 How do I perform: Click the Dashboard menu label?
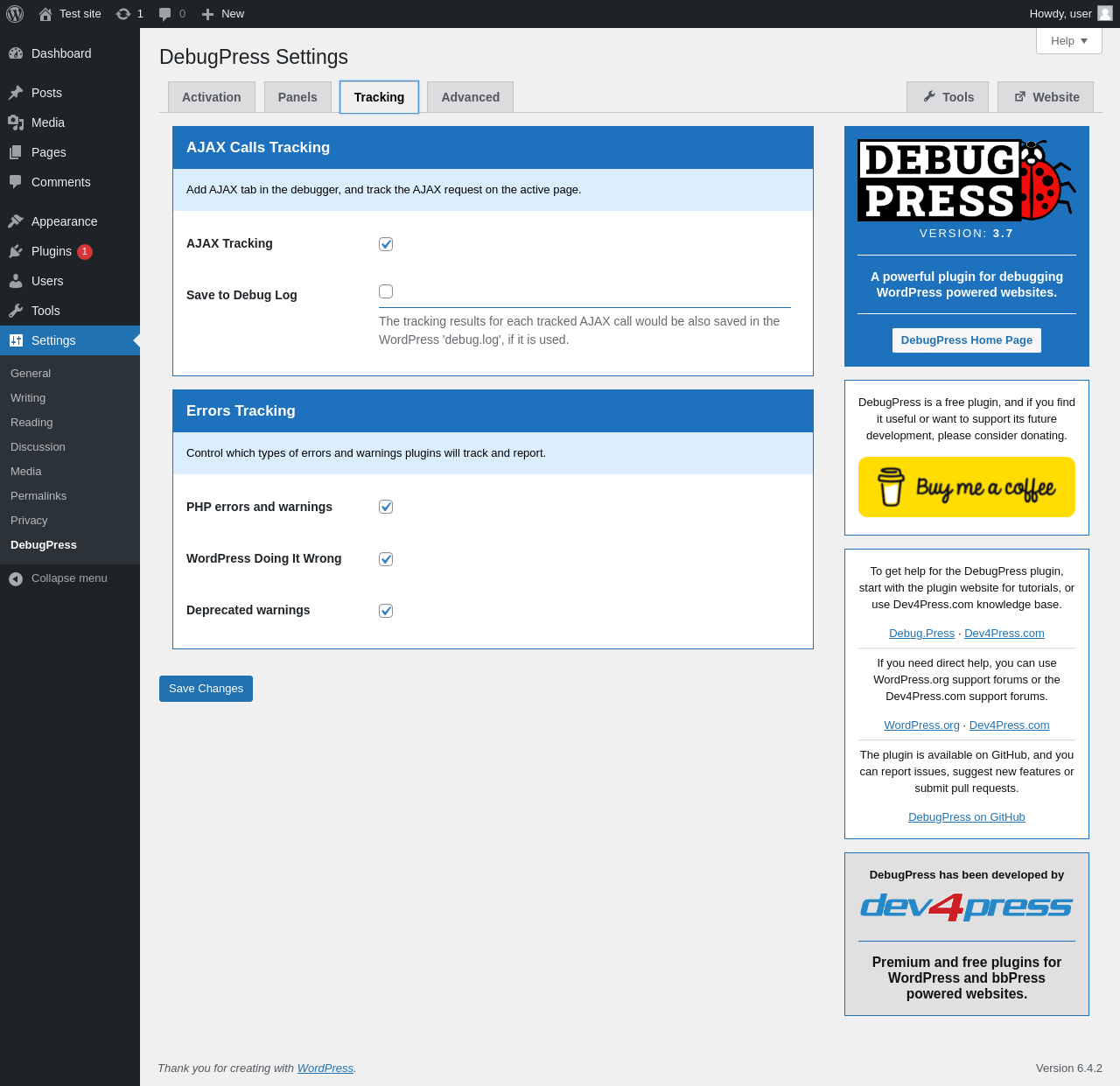click(61, 53)
